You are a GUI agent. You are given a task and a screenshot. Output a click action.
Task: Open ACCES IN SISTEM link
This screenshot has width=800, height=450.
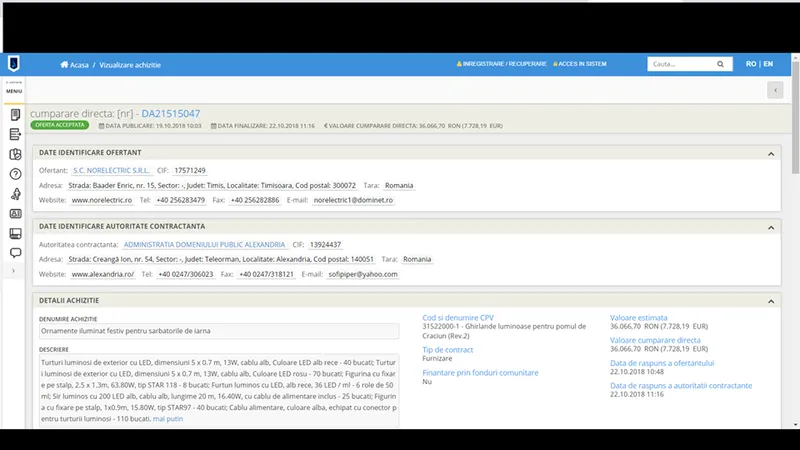[x=582, y=64]
